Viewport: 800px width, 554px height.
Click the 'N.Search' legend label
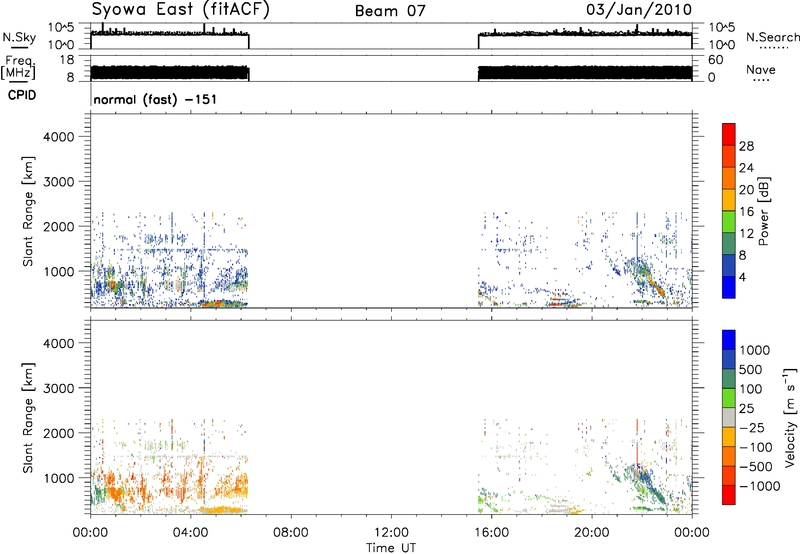pos(773,37)
